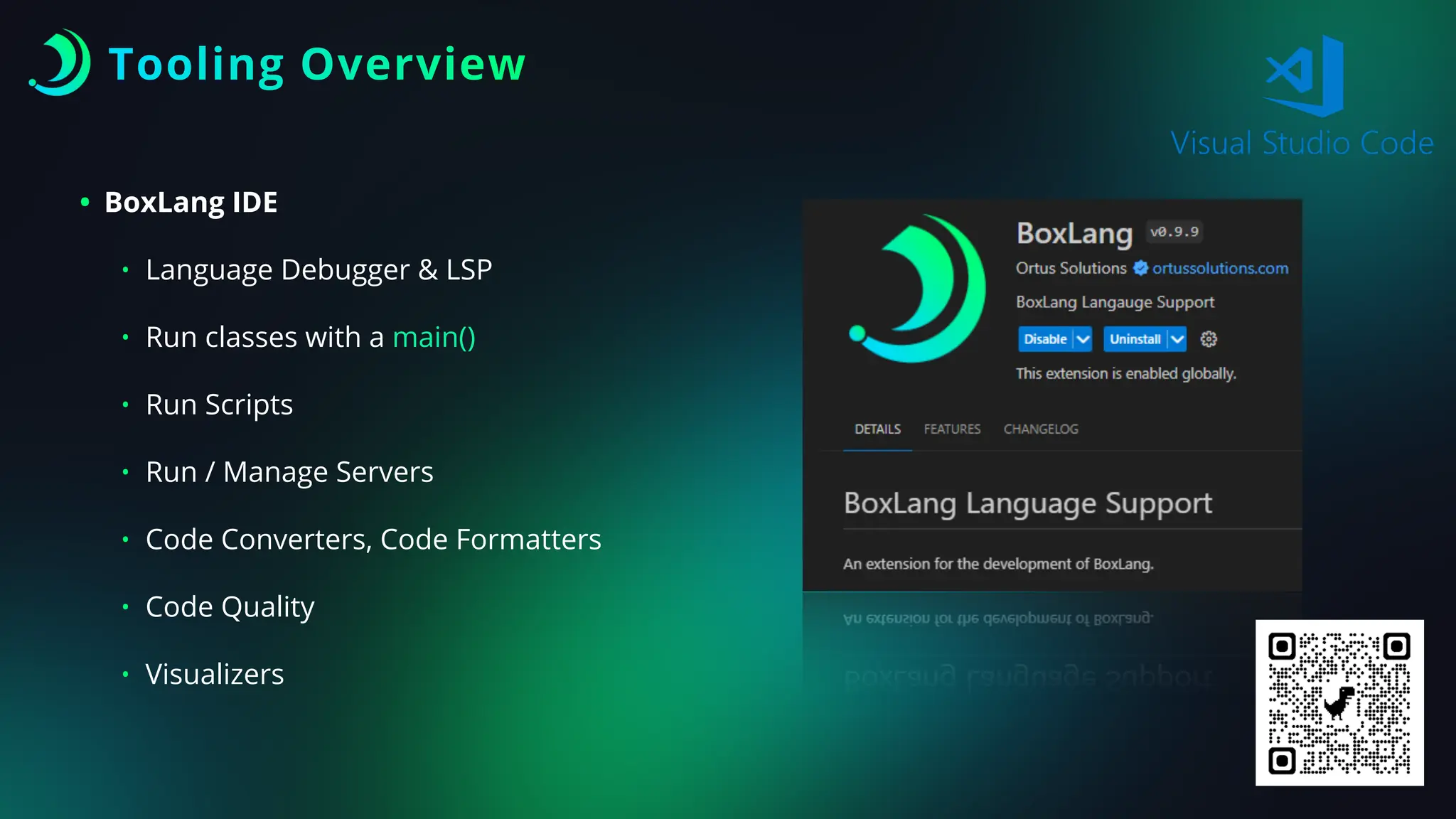Click the 'Language Debugger & LSP' bullet
Image resolution: width=1456 pixels, height=819 pixels.
coord(318,270)
